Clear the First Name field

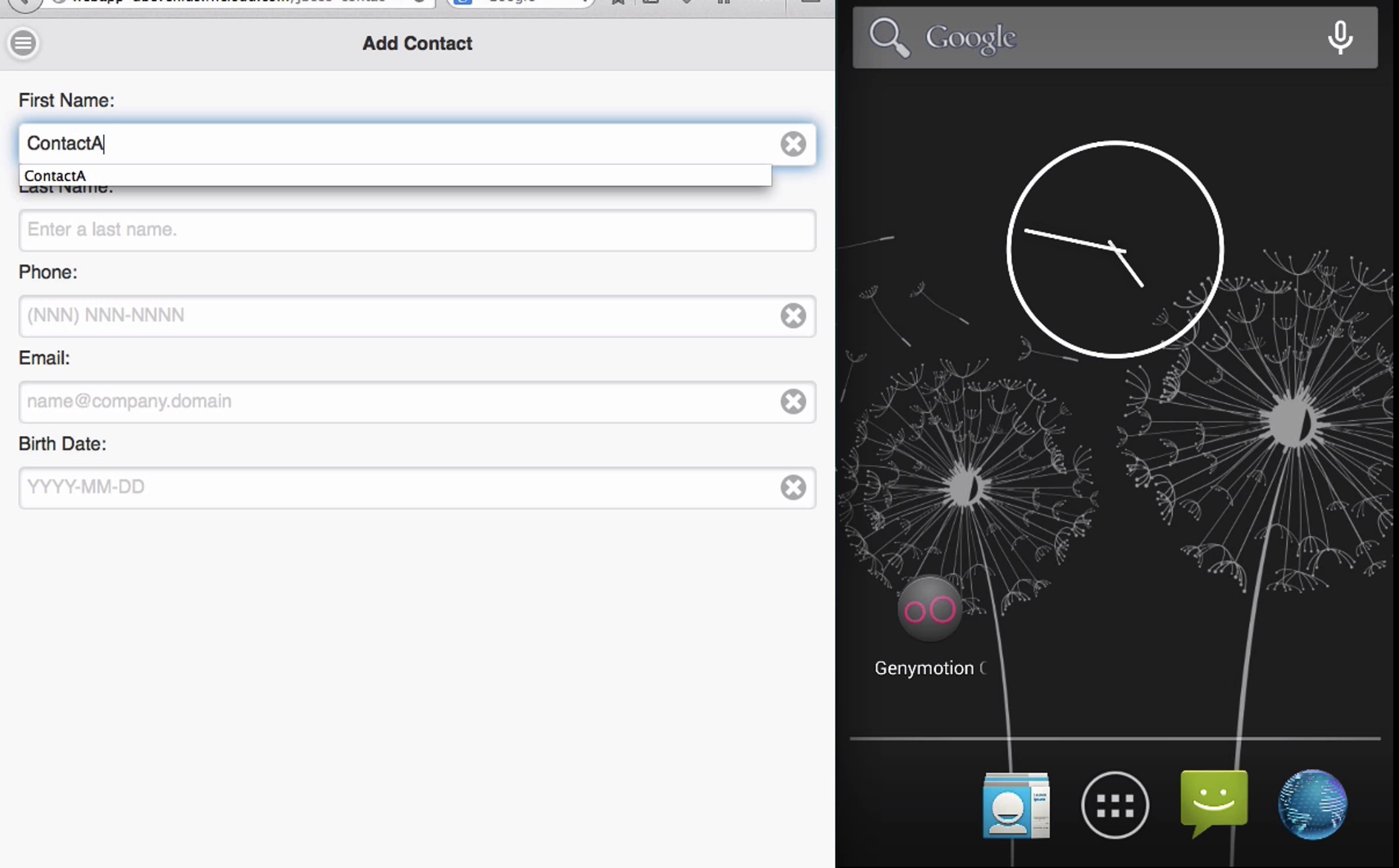point(793,144)
